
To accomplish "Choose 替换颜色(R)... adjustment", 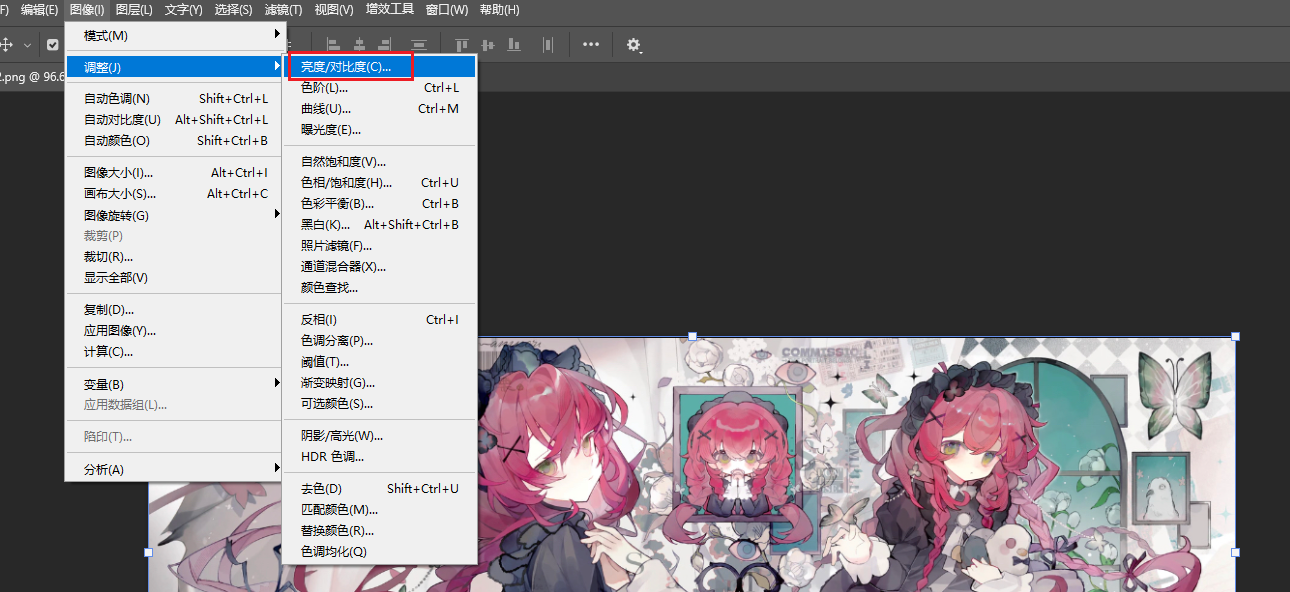I will [x=380, y=531].
